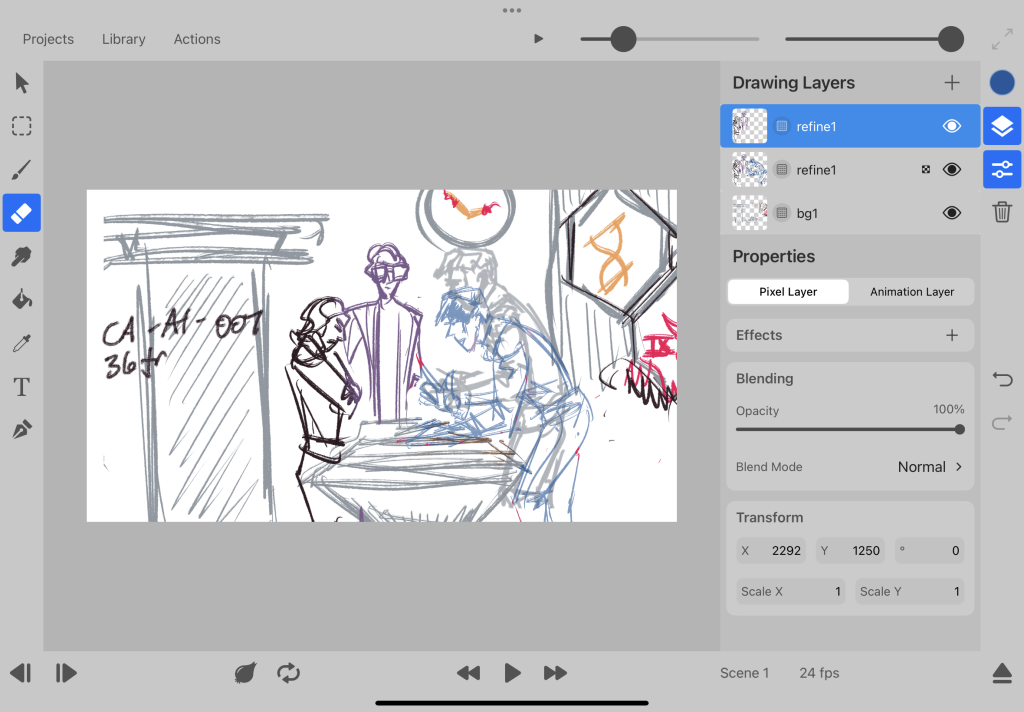Toggle onion skinning with the onion icon
This screenshot has height=712, width=1024.
(245, 673)
